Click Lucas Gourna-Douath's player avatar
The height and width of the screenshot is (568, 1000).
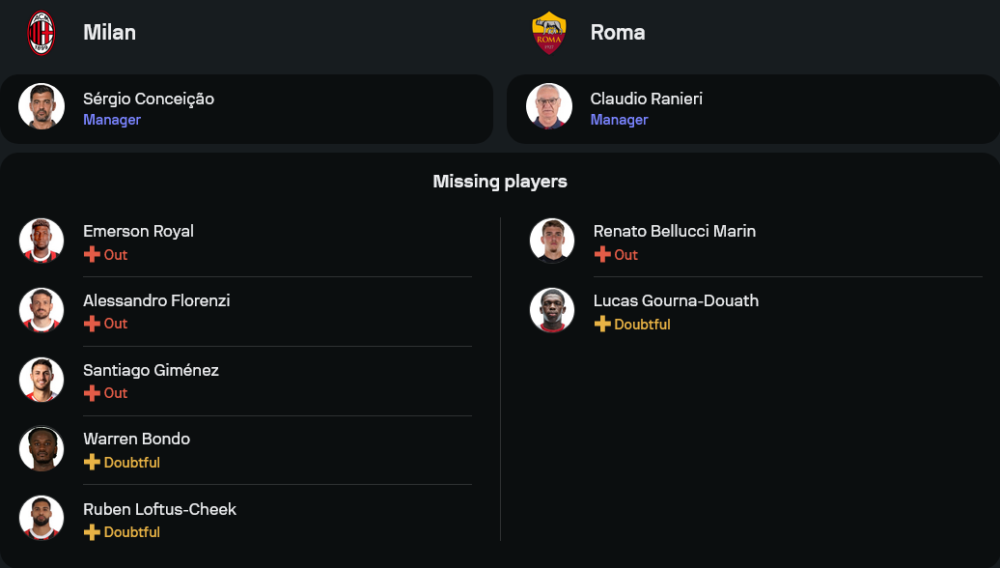(552, 310)
